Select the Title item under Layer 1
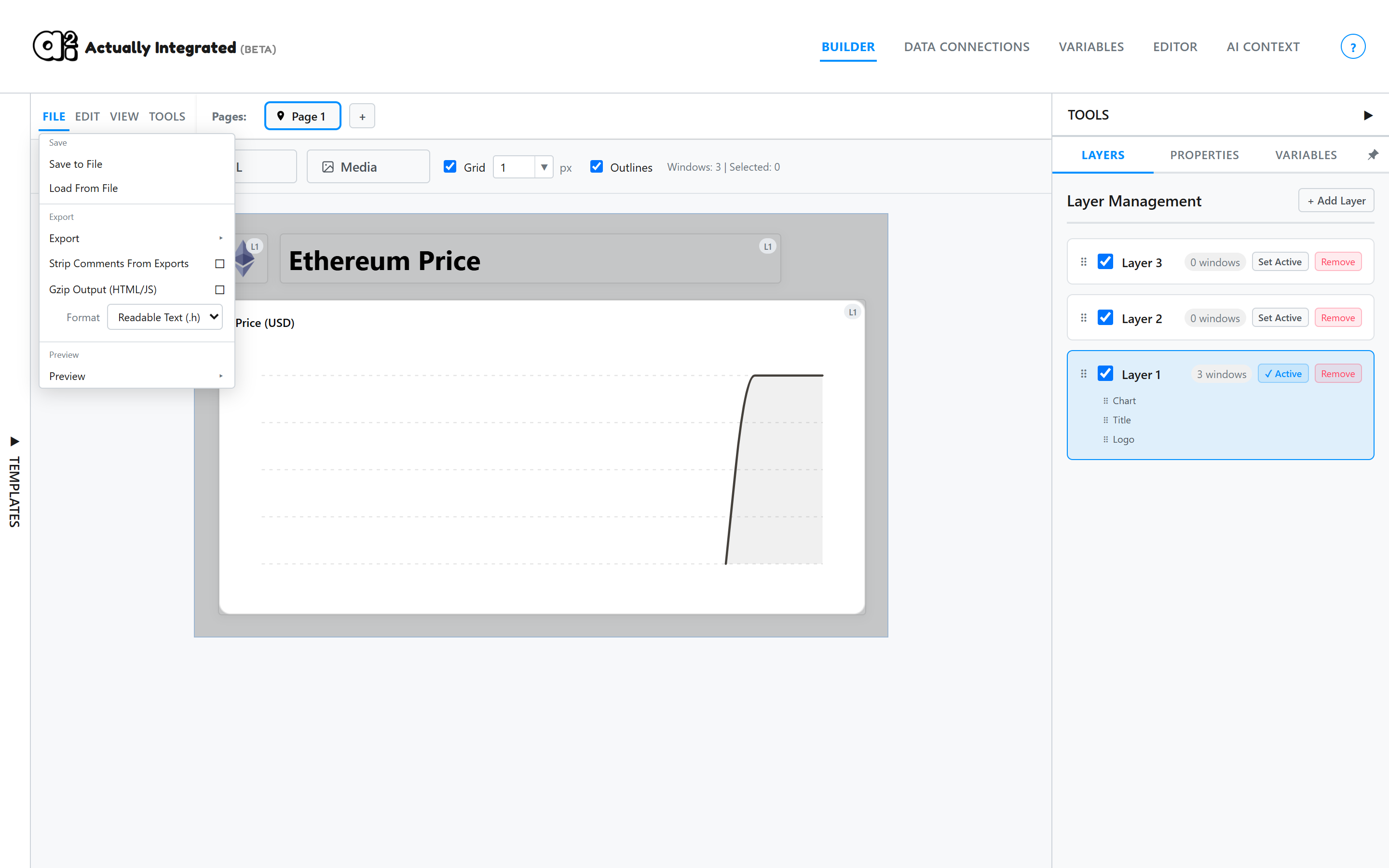This screenshot has width=1389, height=868. [x=1121, y=420]
